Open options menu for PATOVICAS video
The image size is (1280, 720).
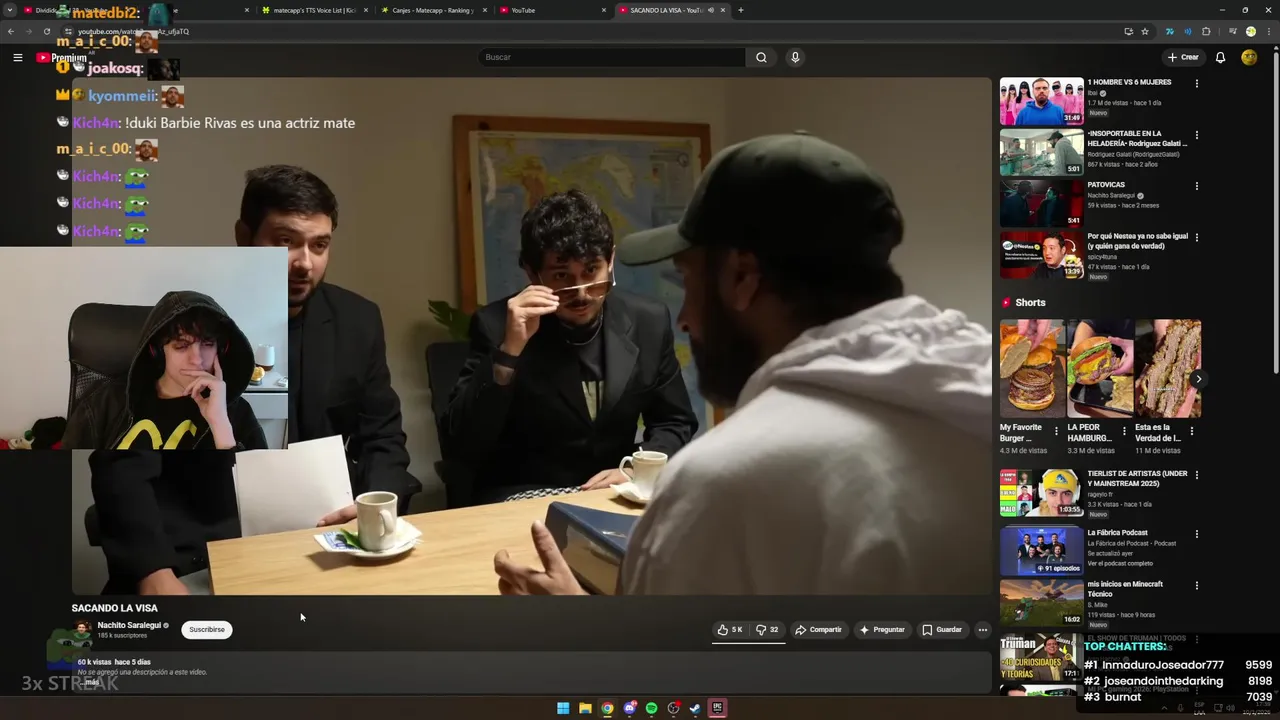tap(1196, 186)
